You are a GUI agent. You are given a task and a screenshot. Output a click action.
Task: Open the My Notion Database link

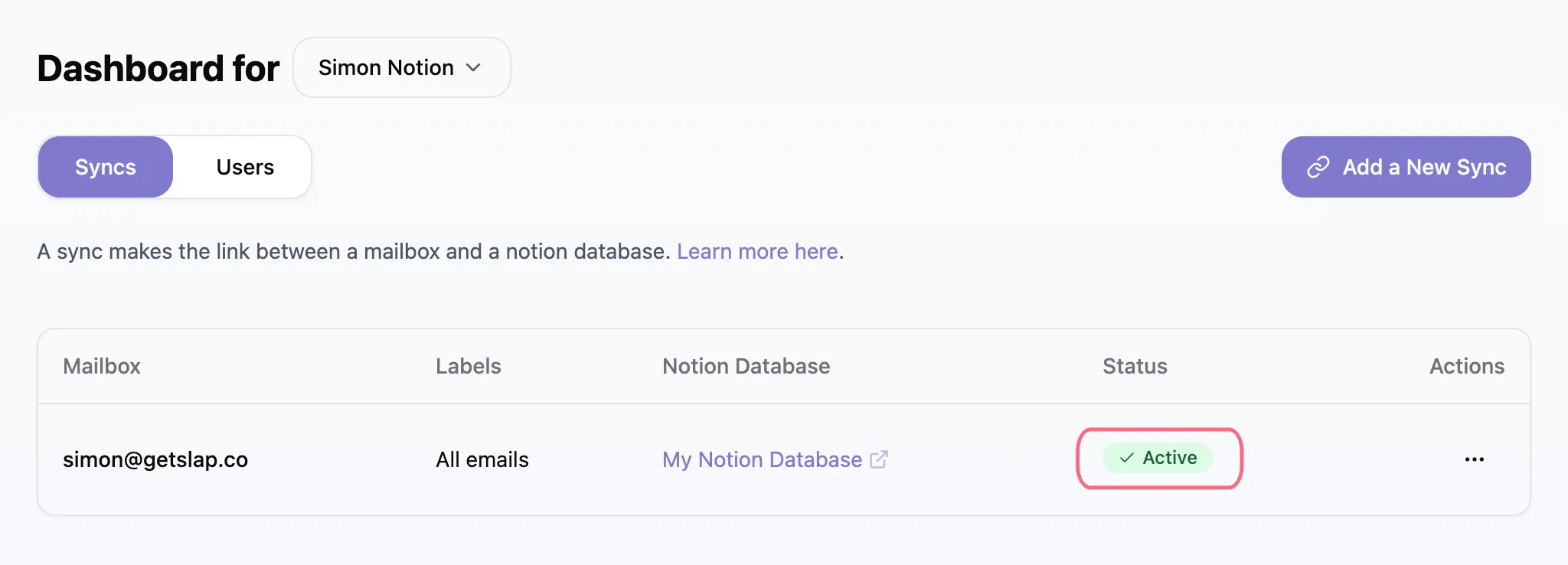click(x=762, y=459)
